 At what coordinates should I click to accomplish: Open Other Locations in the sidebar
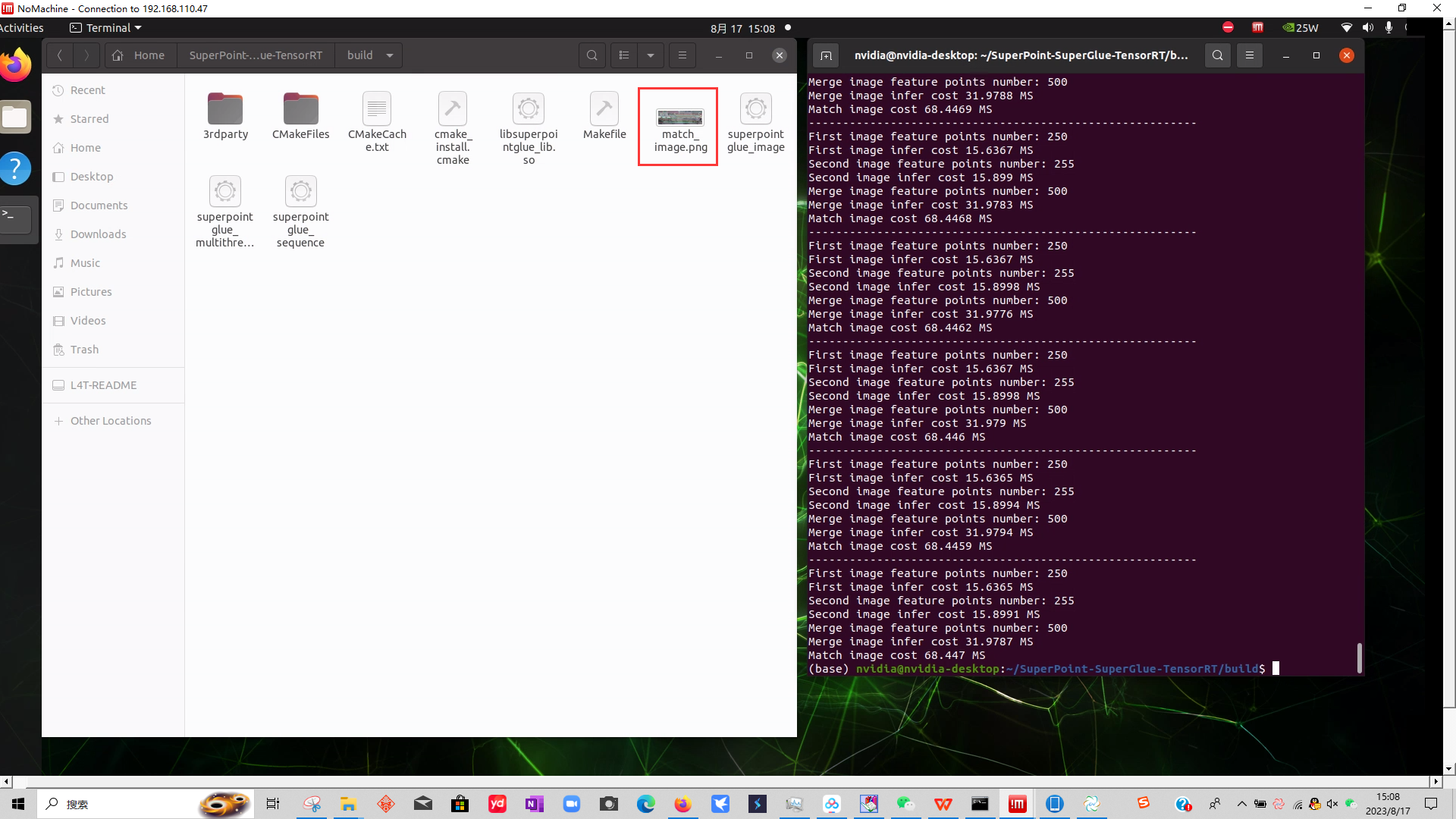[111, 421]
